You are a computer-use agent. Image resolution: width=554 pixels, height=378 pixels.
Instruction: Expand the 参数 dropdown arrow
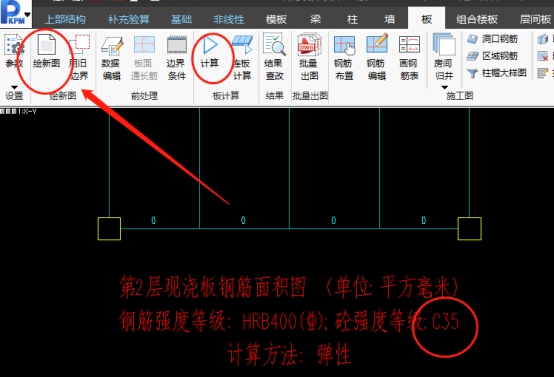point(14,87)
